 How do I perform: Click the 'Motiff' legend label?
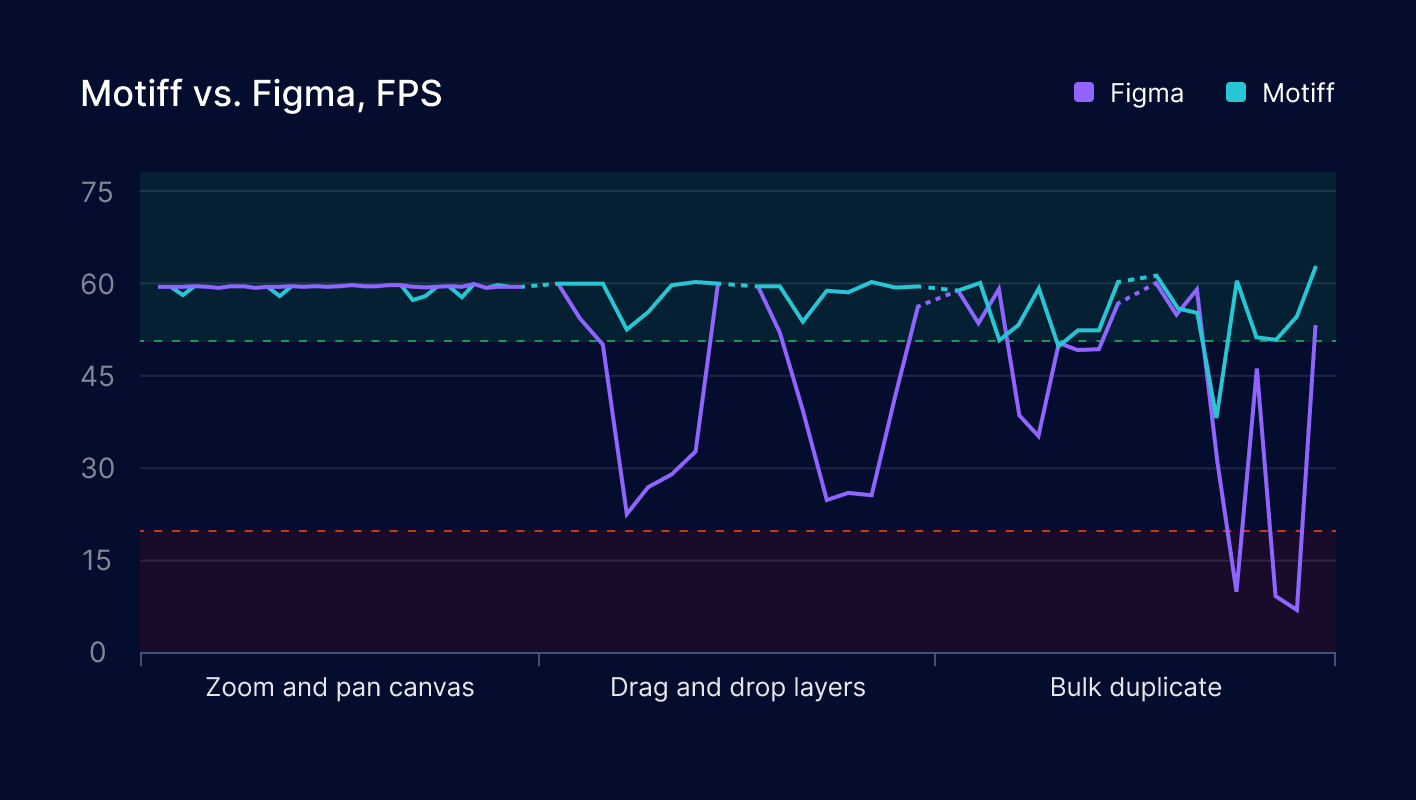tap(1298, 93)
